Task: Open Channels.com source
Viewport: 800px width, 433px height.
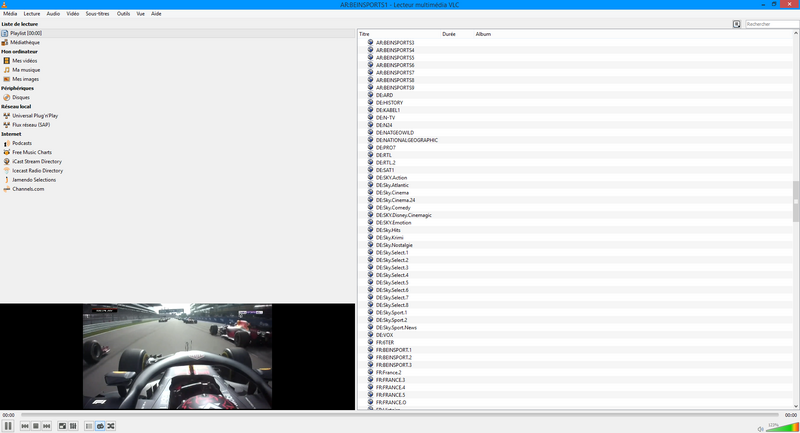Action: (x=28, y=189)
